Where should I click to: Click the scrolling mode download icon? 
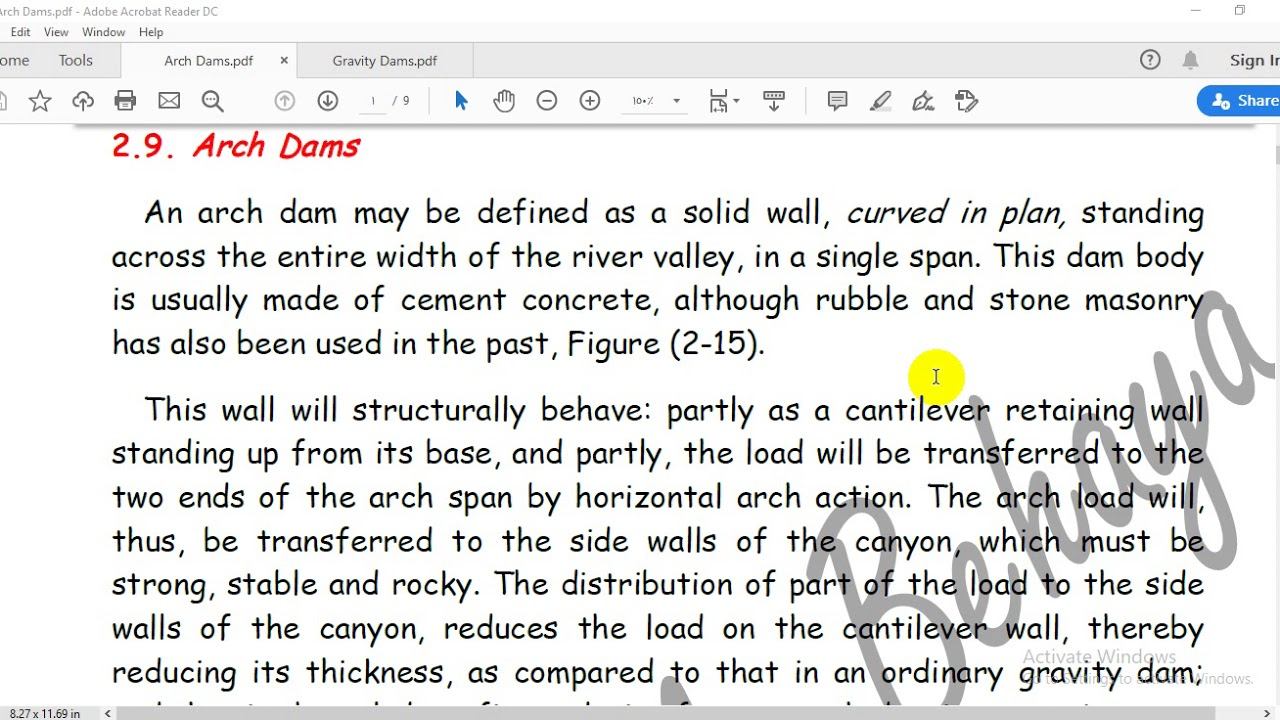pos(773,101)
